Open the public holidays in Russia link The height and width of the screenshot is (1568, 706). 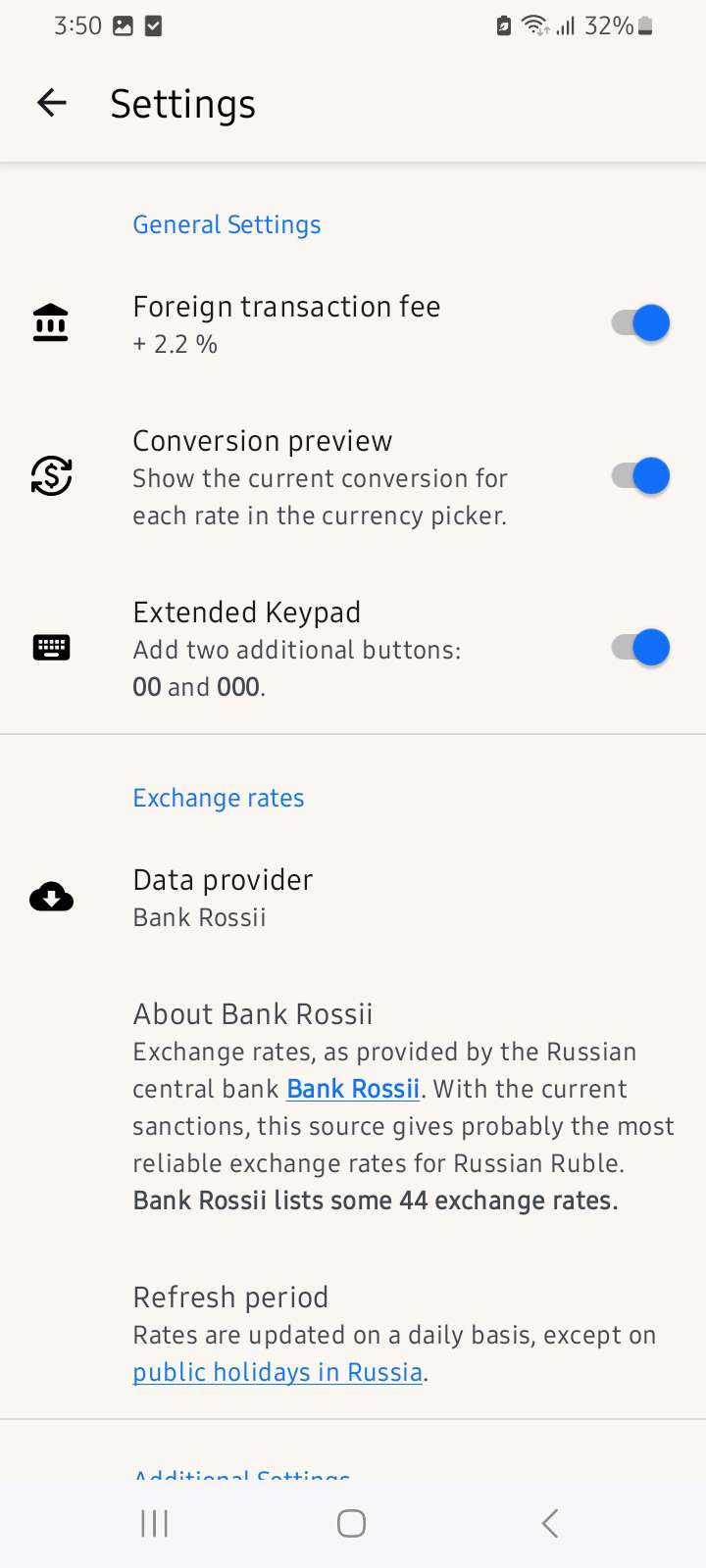(x=277, y=1372)
